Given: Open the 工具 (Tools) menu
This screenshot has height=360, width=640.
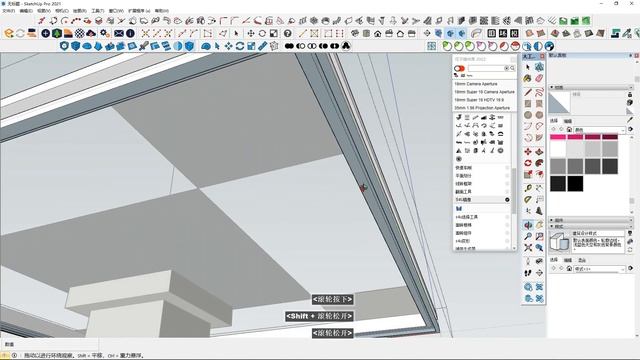Looking at the screenshot, I should click(x=98, y=11).
